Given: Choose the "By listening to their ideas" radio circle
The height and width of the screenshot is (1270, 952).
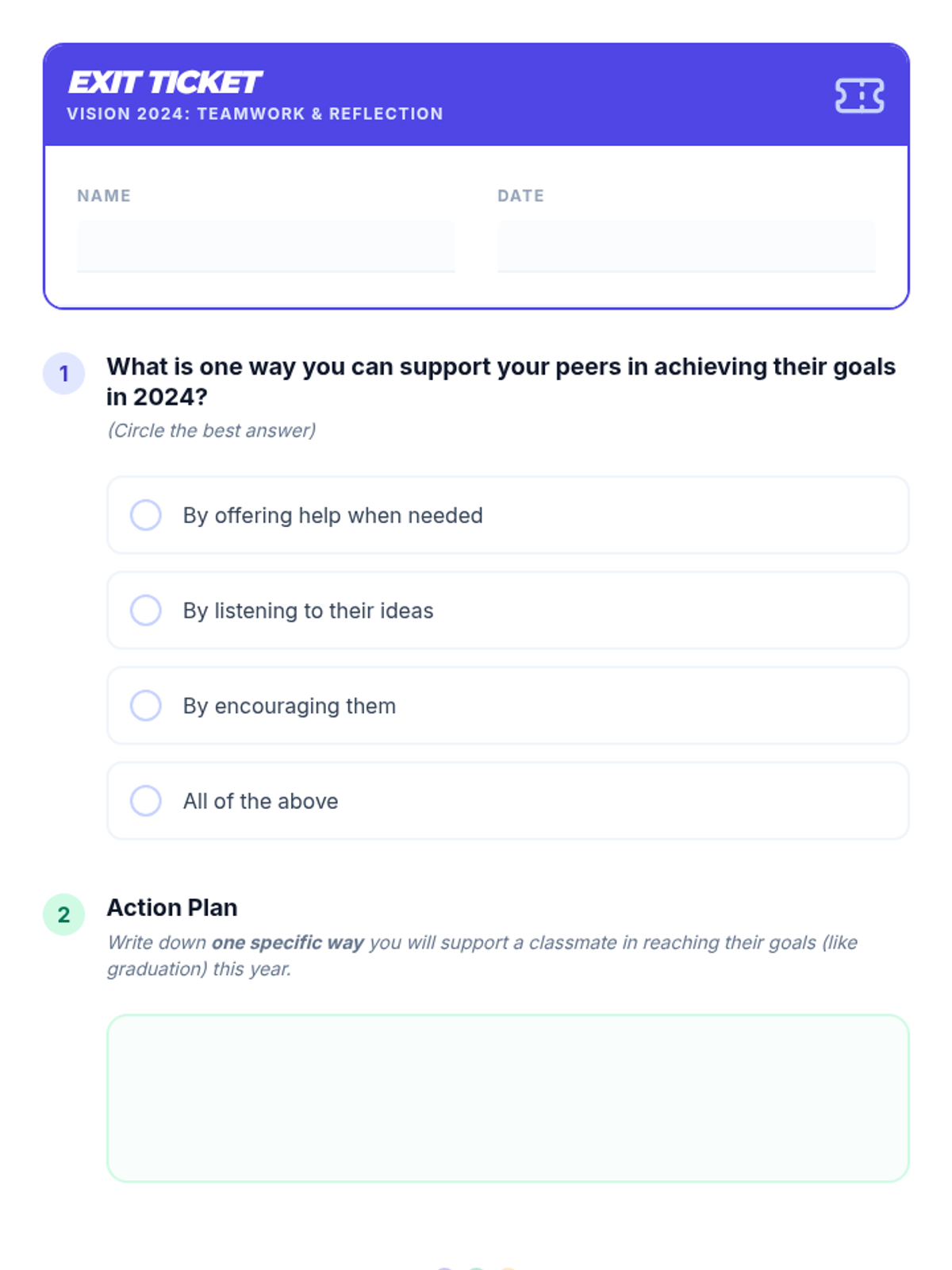Looking at the screenshot, I should (146, 610).
